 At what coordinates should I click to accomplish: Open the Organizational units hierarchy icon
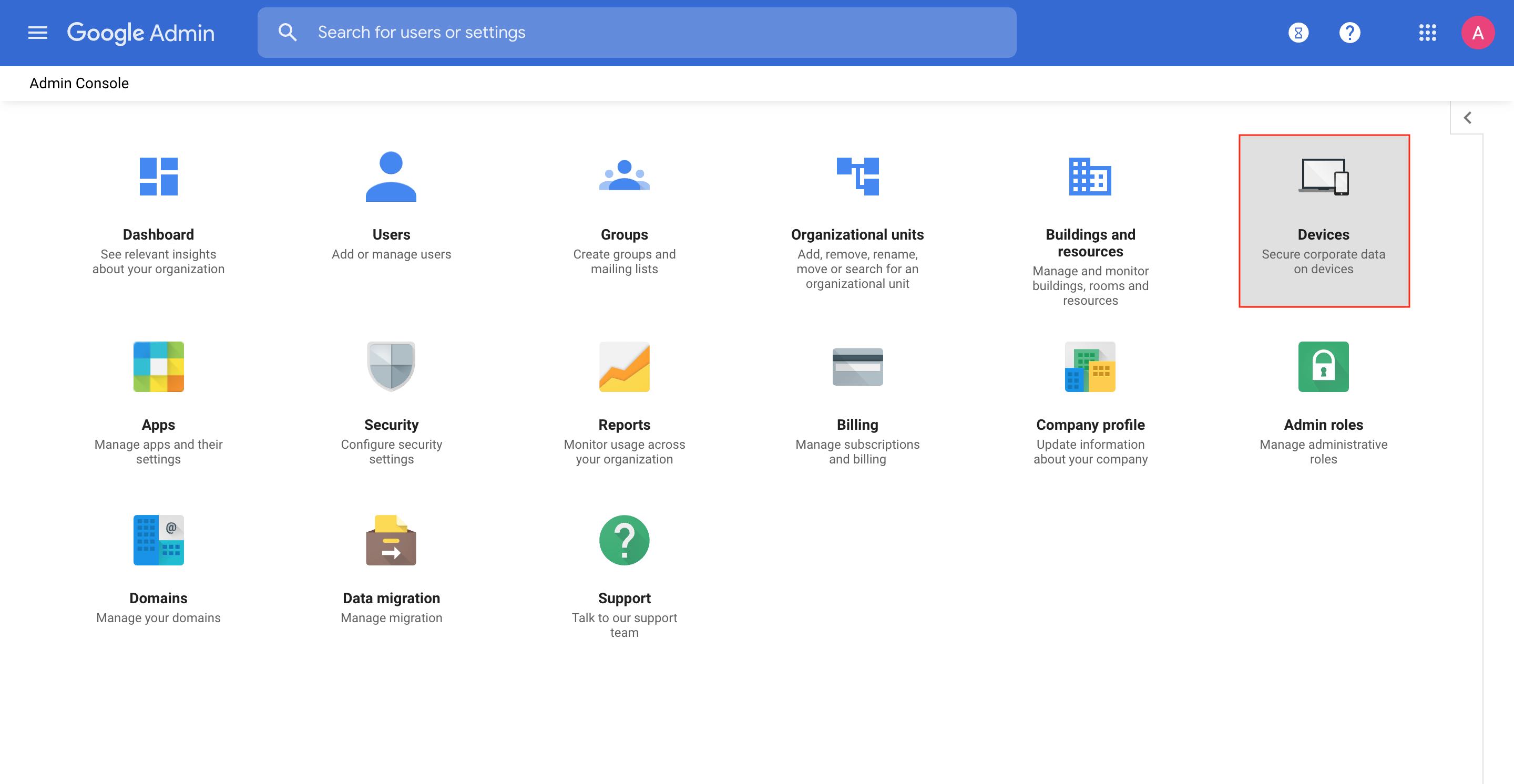857,176
